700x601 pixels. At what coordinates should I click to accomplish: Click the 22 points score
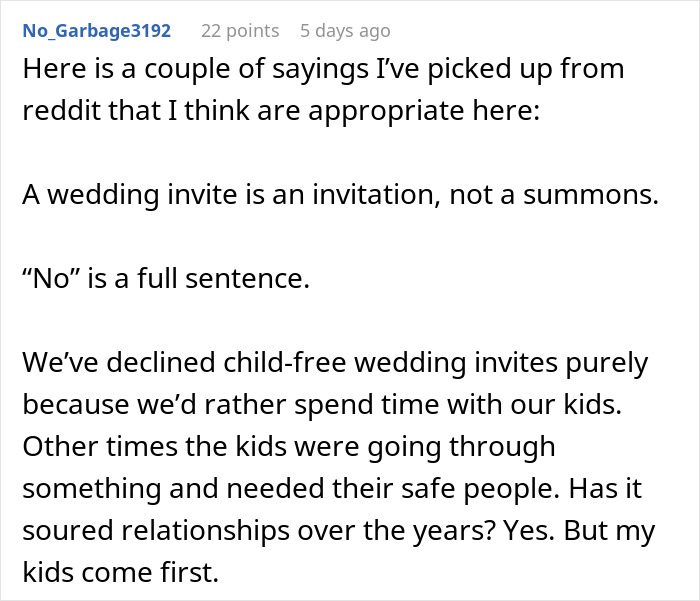tap(240, 31)
